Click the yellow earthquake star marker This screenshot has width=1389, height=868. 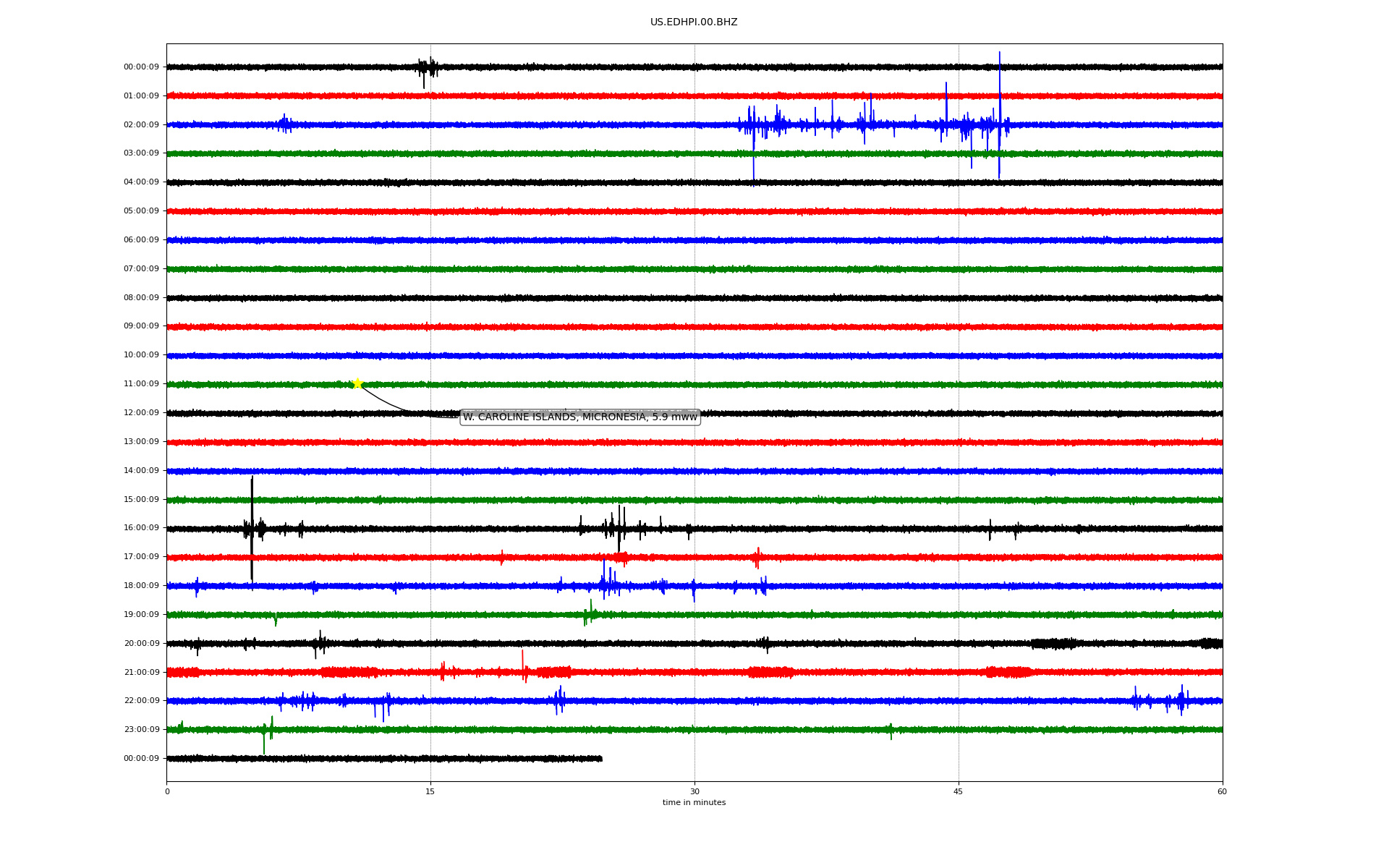click(357, 383)
